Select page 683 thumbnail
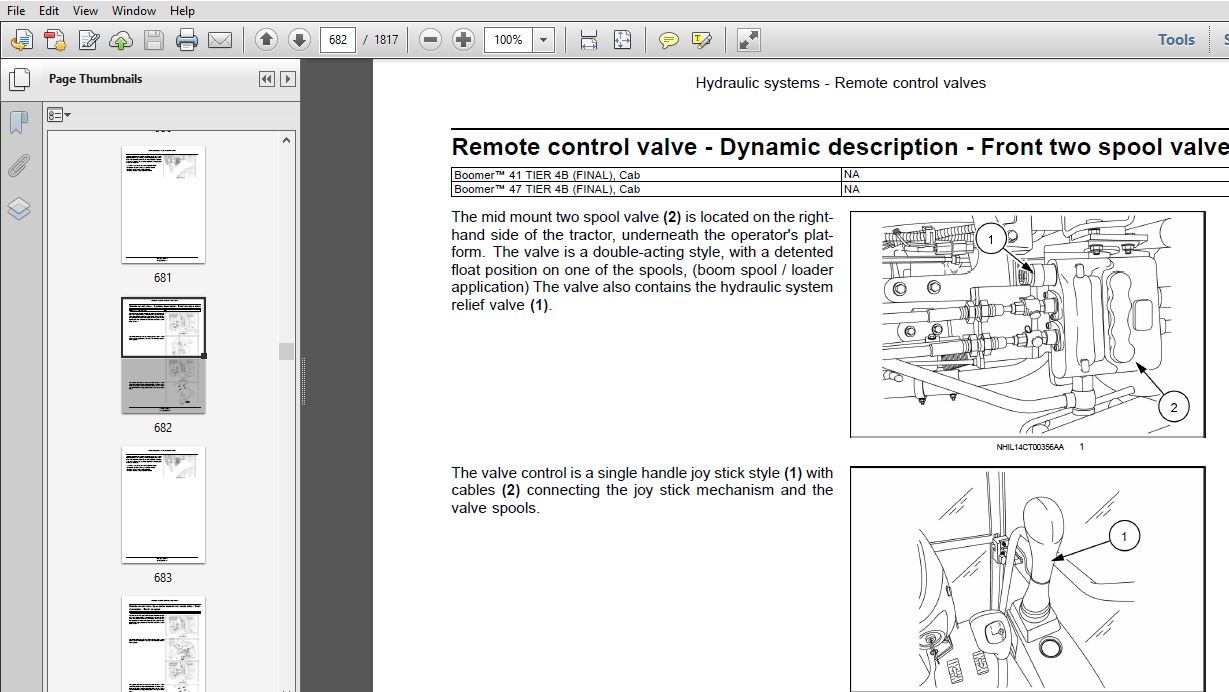The height and width of the screenshot is (692, 1229). point(163,505)
